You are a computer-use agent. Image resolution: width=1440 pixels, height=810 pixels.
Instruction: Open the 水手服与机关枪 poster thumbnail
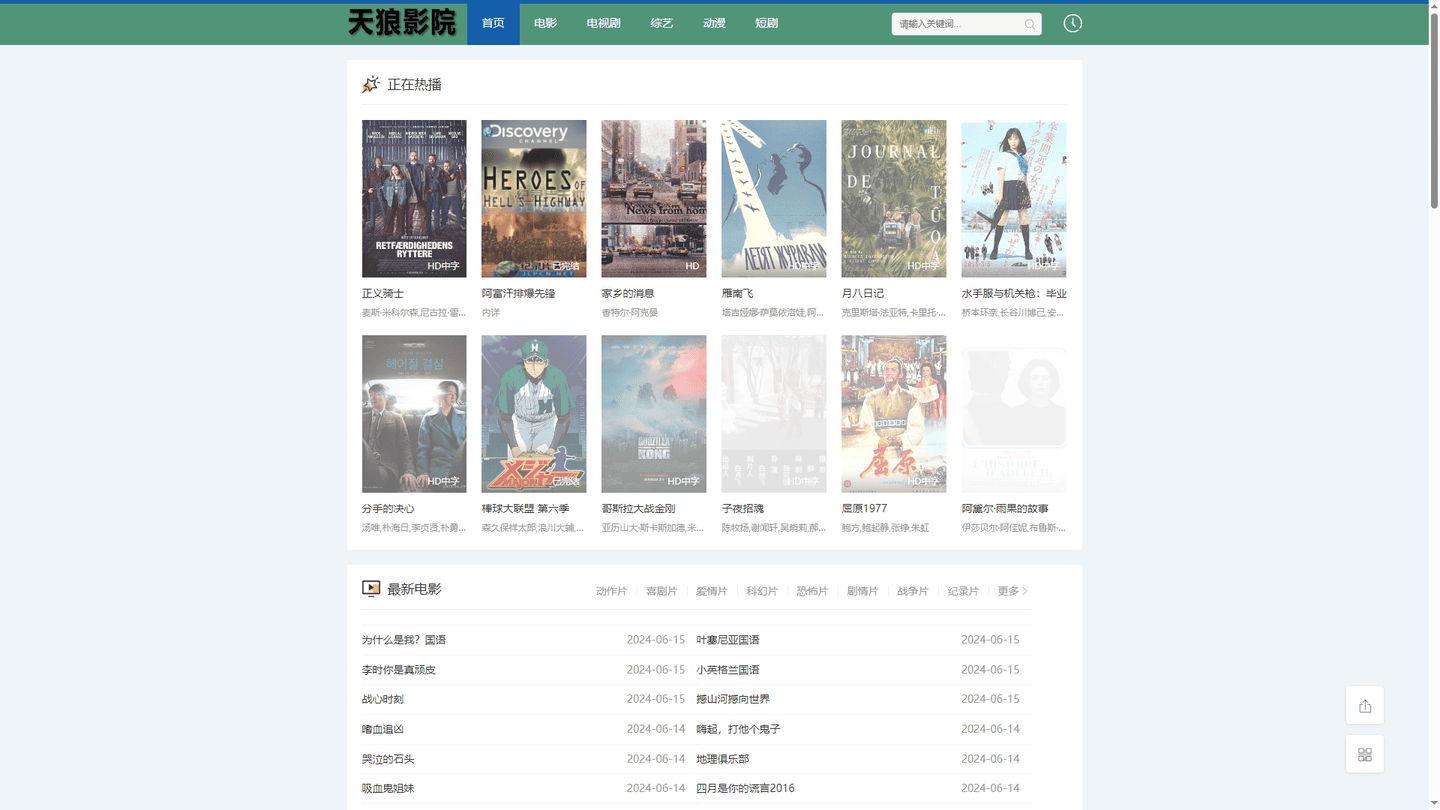(1014, 199)
